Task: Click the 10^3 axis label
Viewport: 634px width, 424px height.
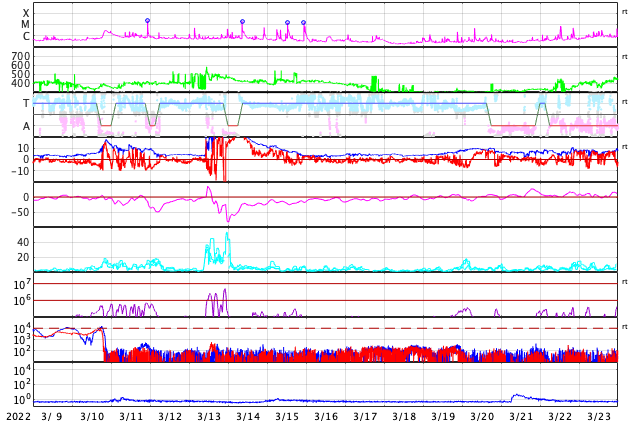Action: pyautogui.click(x=22, y=340)
